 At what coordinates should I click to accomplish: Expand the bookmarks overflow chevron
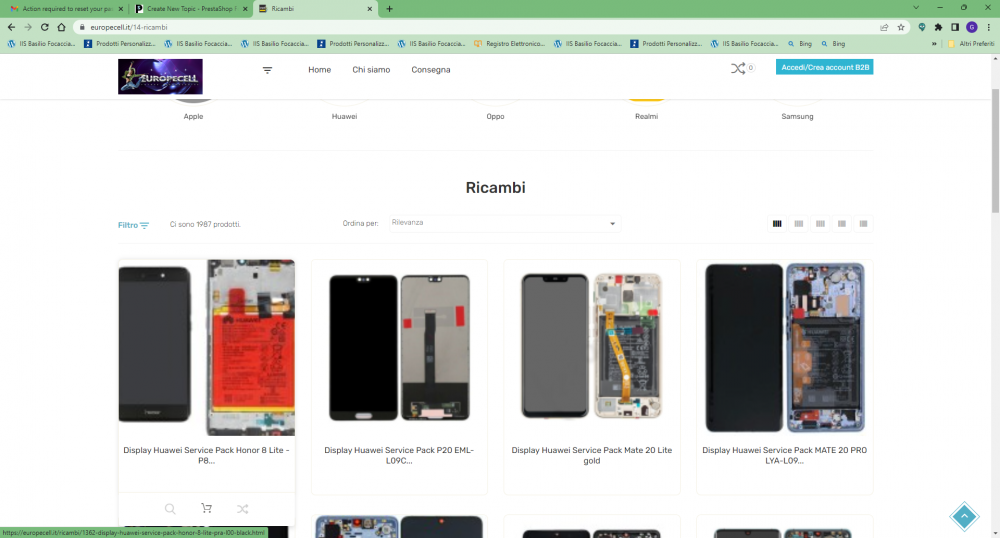(x=934, y=44)
